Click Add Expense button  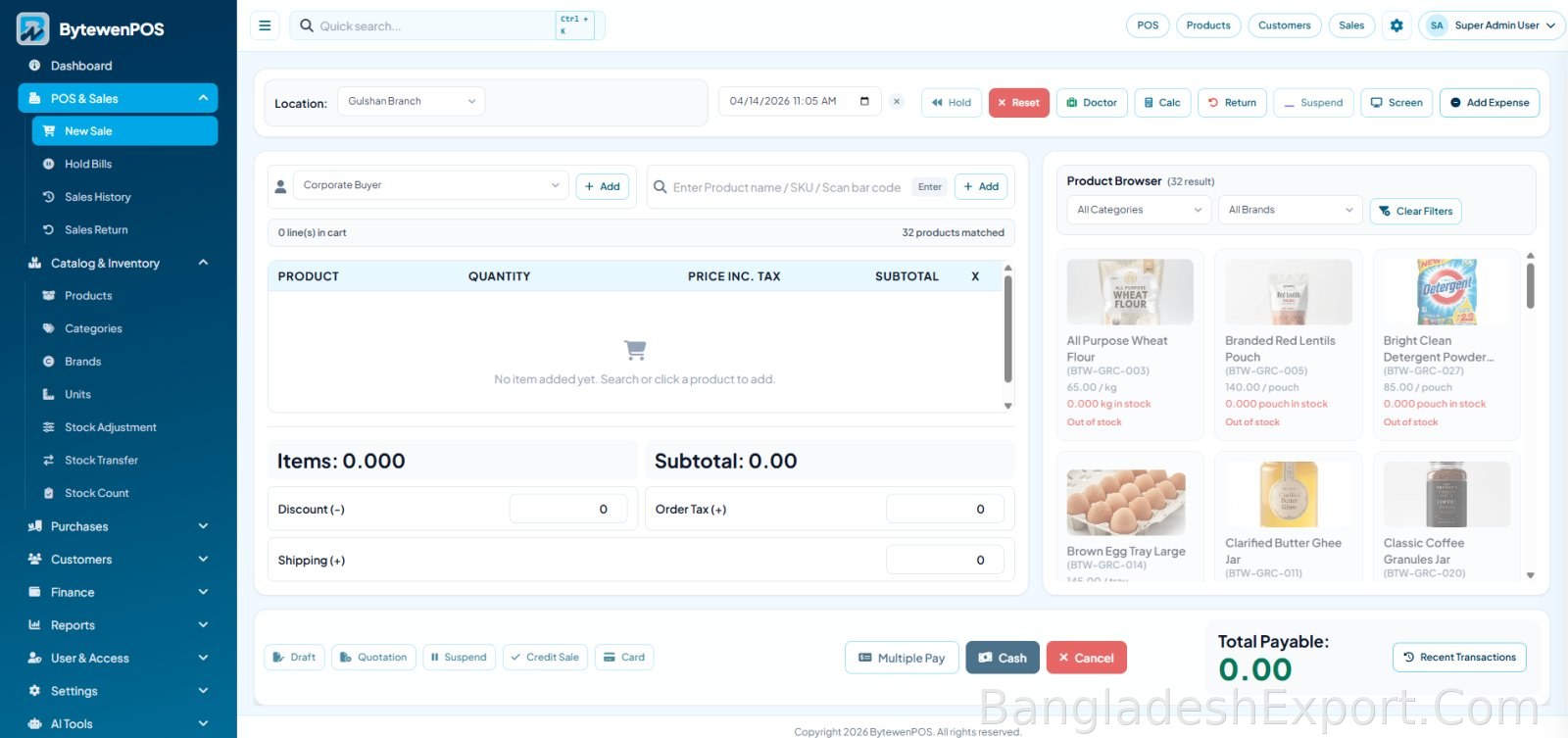coord(1490,103)
